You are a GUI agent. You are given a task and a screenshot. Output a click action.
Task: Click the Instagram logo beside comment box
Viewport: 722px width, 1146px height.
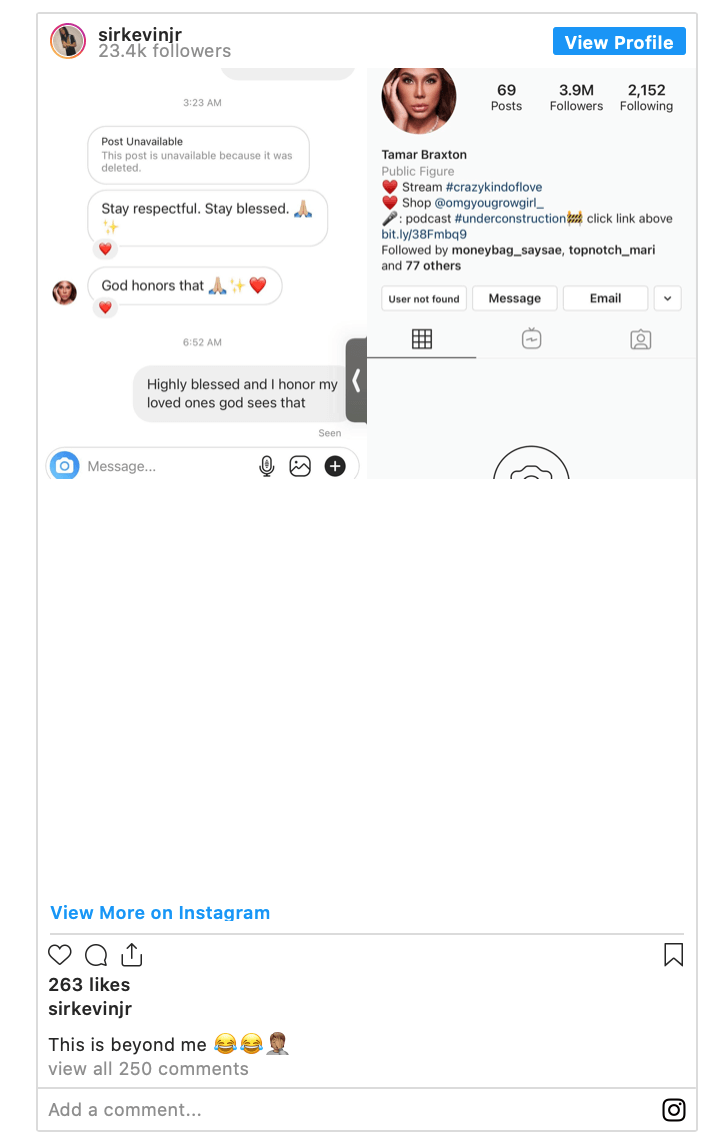[673, 1109]
